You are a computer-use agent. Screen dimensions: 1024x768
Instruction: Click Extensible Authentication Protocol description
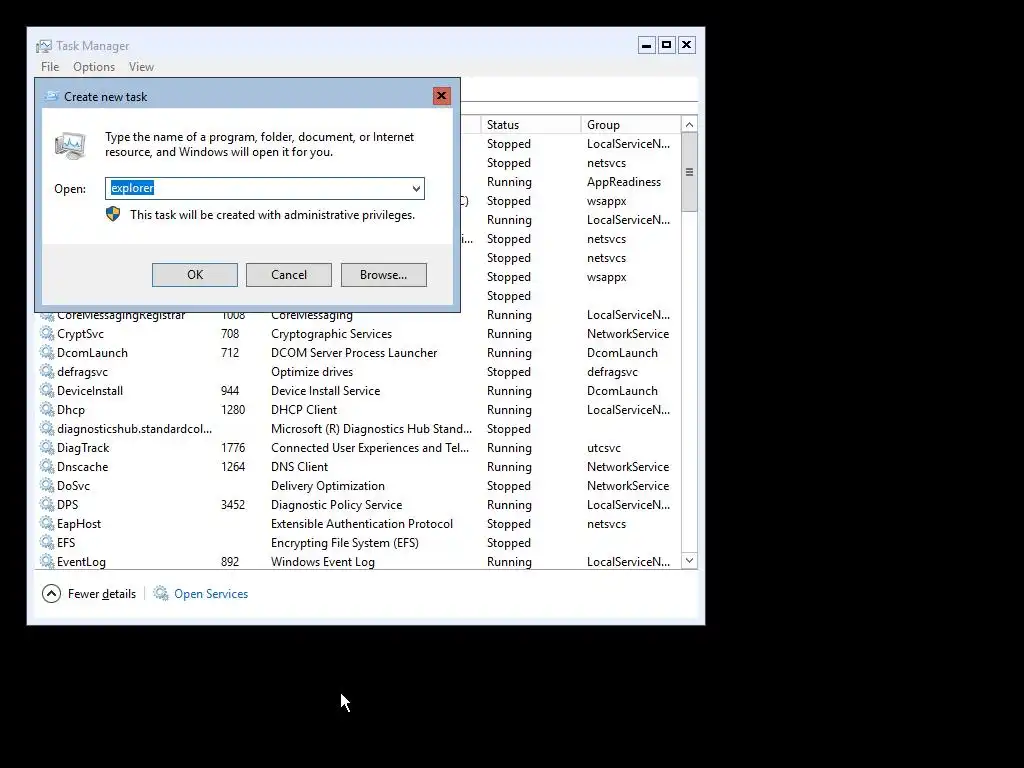coord(362,523)
